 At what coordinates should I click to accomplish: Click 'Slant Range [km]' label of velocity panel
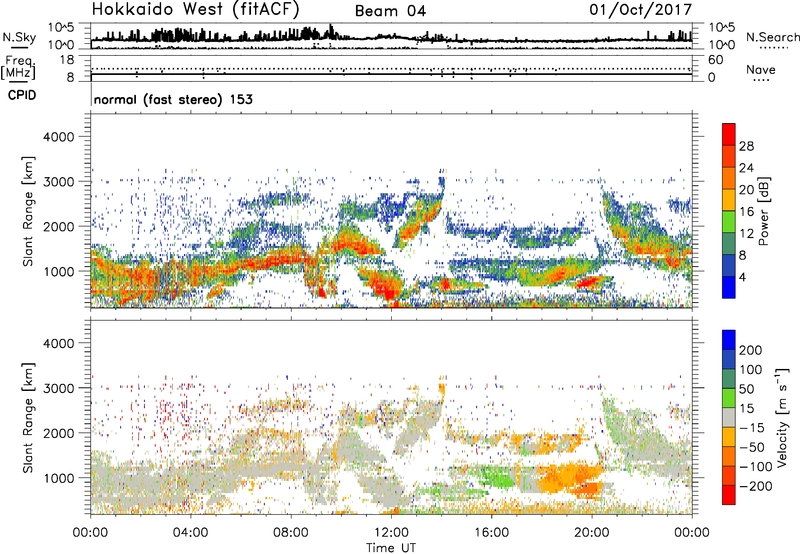coord(28,417)
